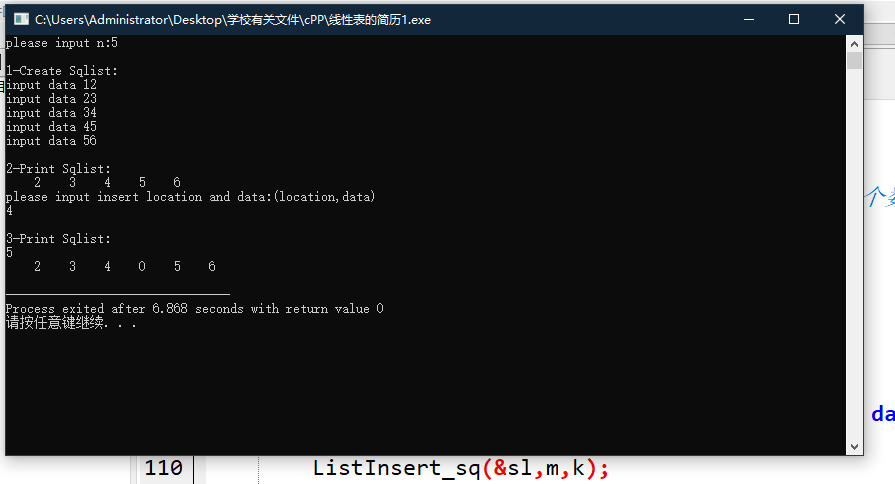Click the 'input data 56' console line
The image size is (895, 484).
(51, 141)
